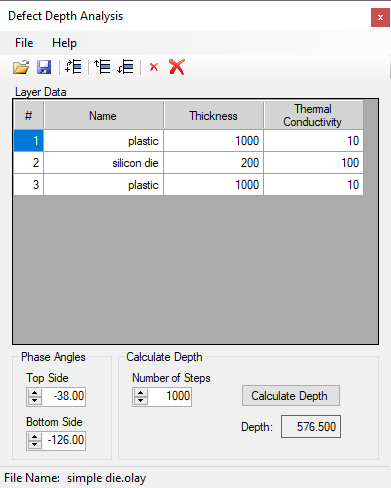The image size is (391, 488).
Task: Increase Top Side phase angle with up arrow
Action: (34, 393)
